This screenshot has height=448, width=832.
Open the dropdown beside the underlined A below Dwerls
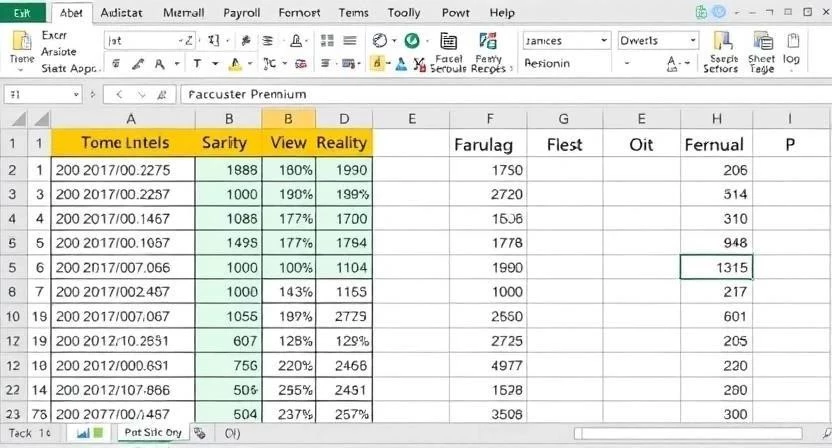point(687,64)
